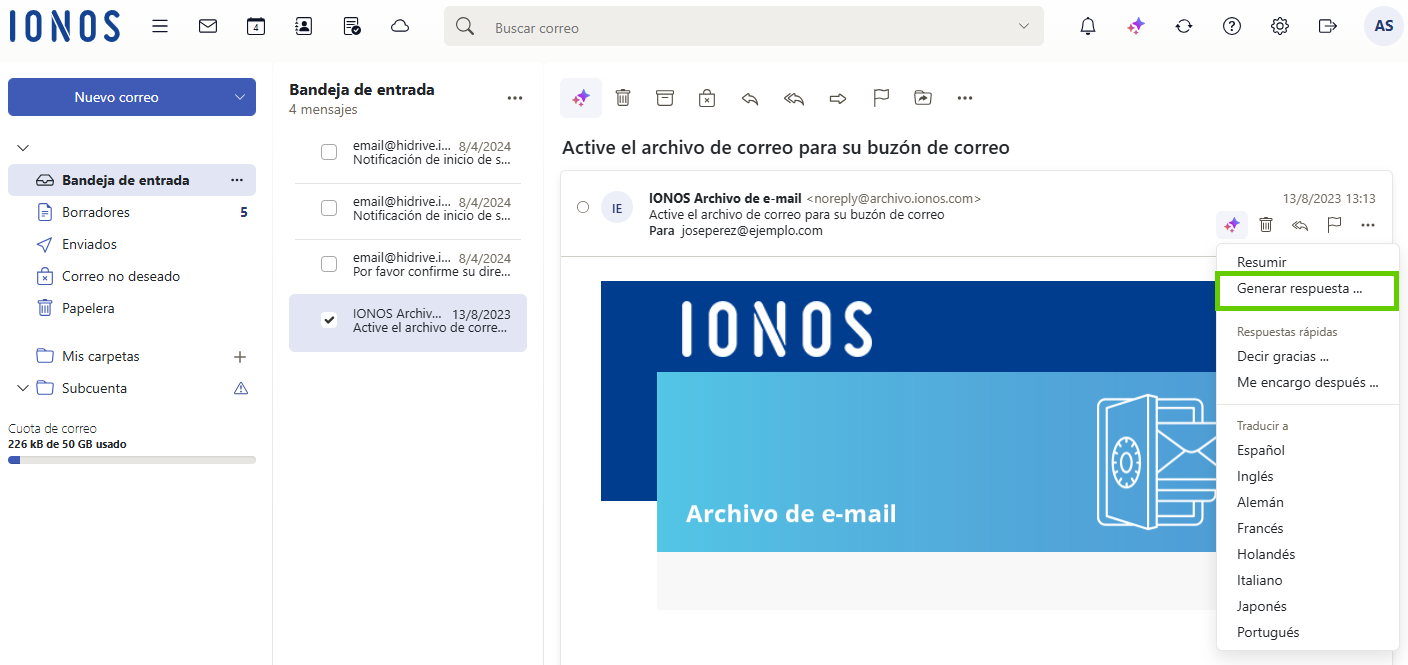The image size is (1408, 665).
Task: Expand search options dropdown arrow
Action: click(1023, 26)
